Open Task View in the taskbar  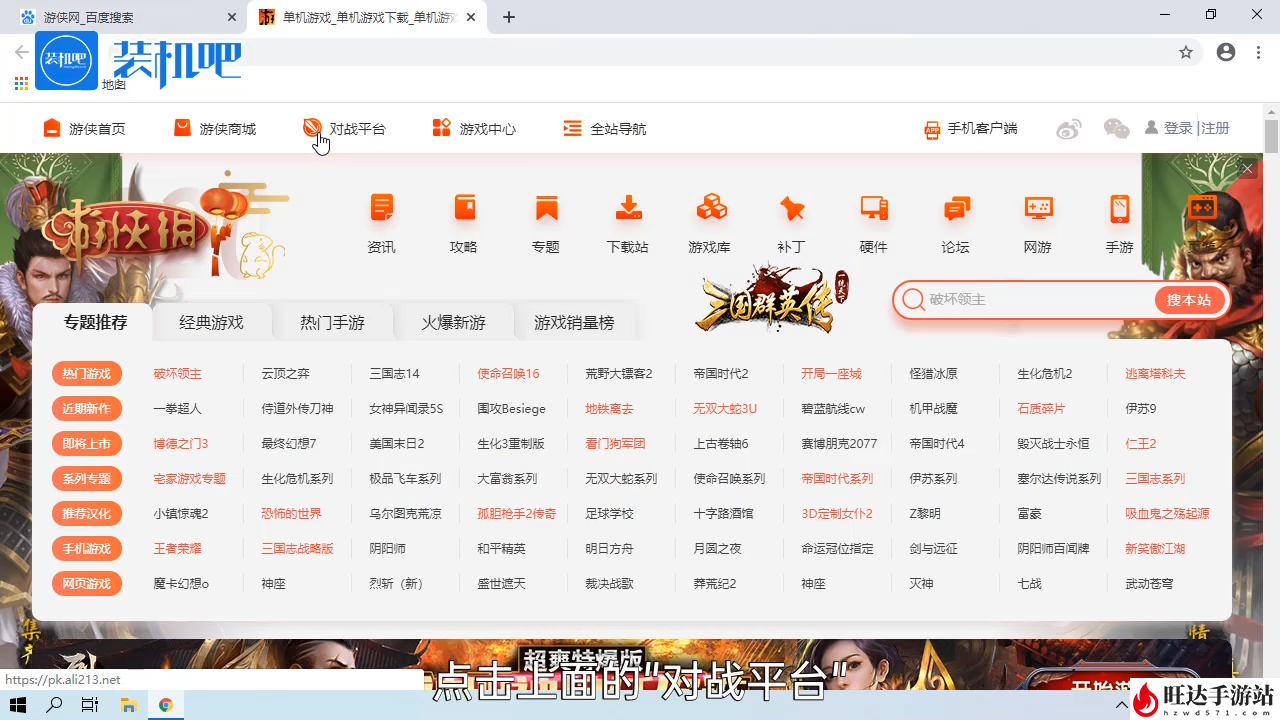[90, 705]
